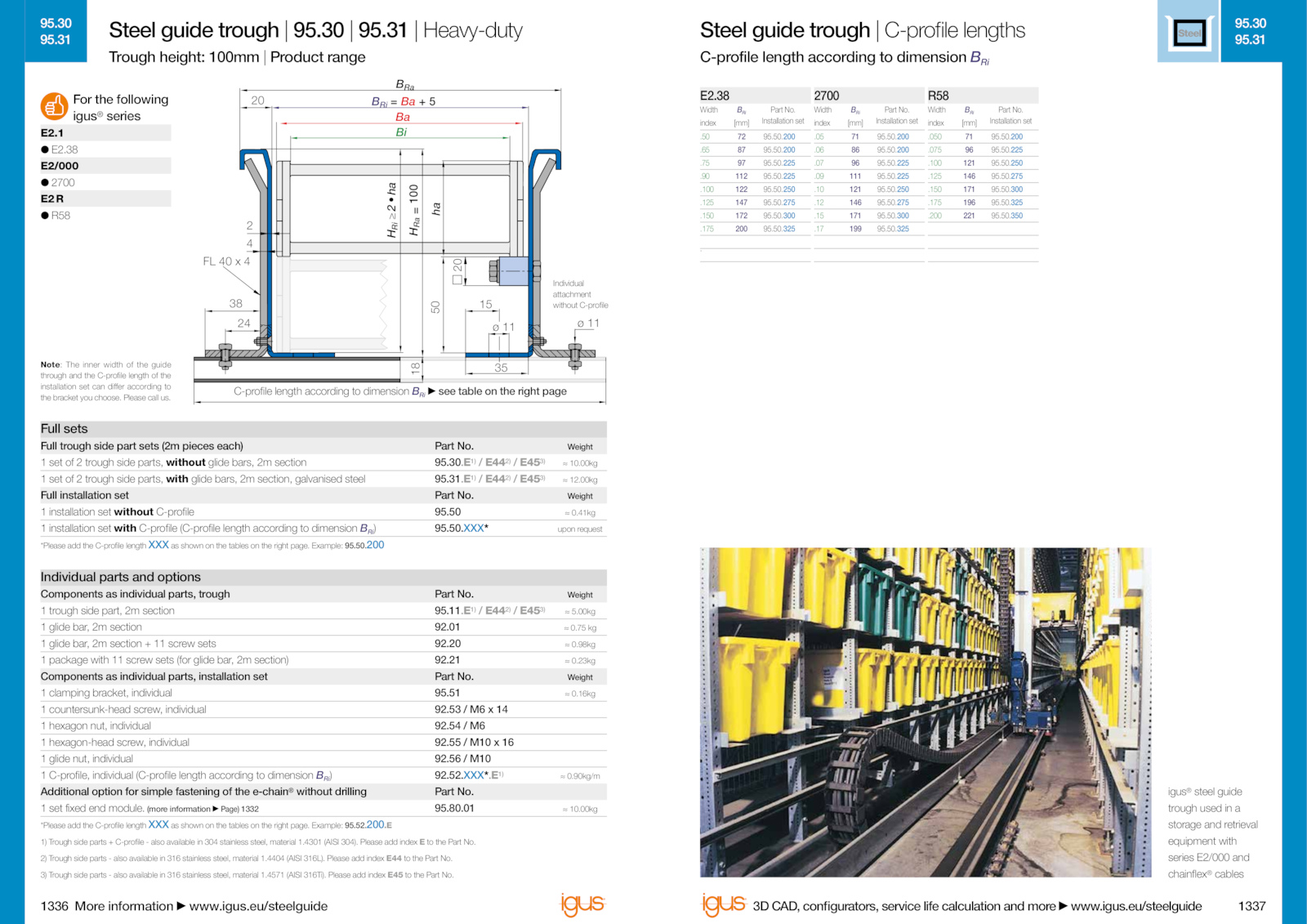The height and width of the screenshot is (924, 1307).
Task: Click the 'Individual parts and options' section header
Action: [323, 577]
